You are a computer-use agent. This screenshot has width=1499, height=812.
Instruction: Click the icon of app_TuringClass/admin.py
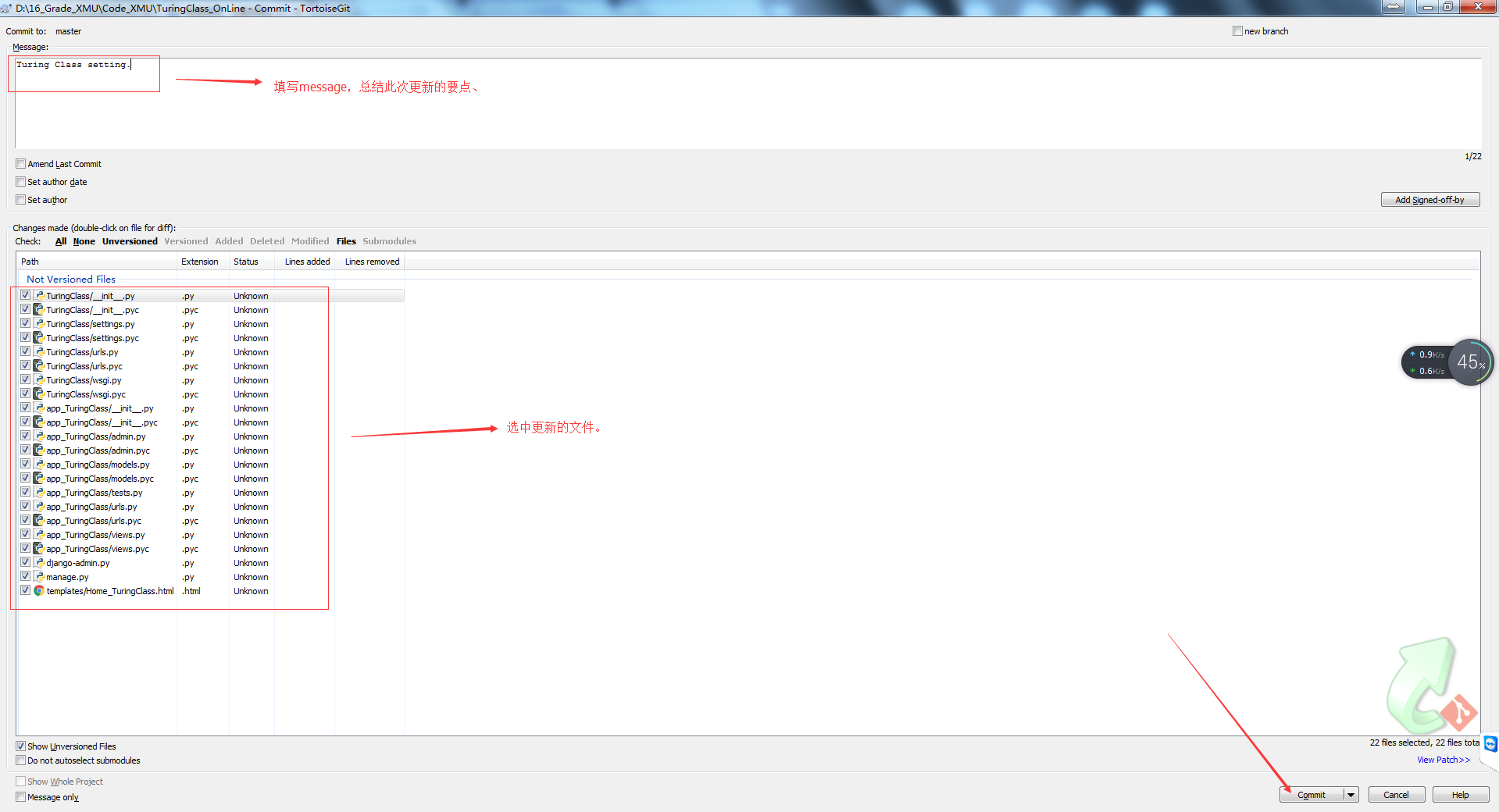coord(39,436)
